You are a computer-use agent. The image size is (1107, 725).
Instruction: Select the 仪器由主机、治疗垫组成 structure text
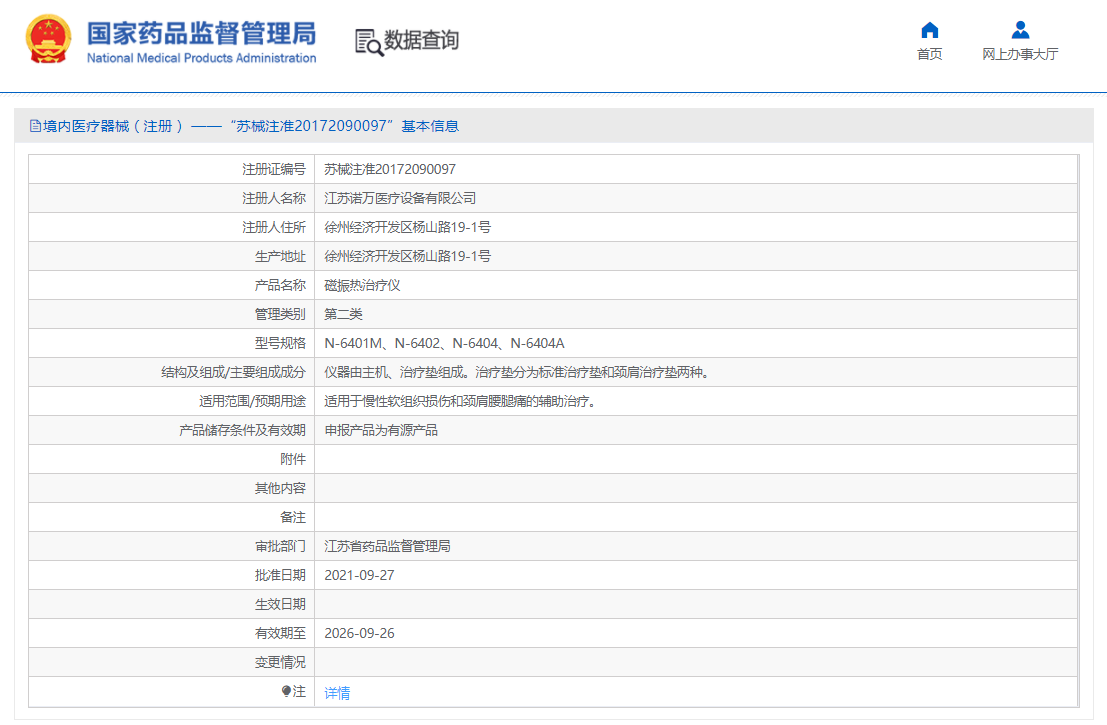516,372
